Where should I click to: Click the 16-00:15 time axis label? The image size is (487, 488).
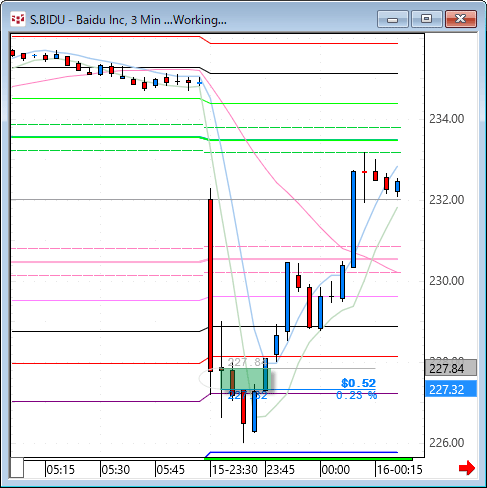[x=399, y=469]
